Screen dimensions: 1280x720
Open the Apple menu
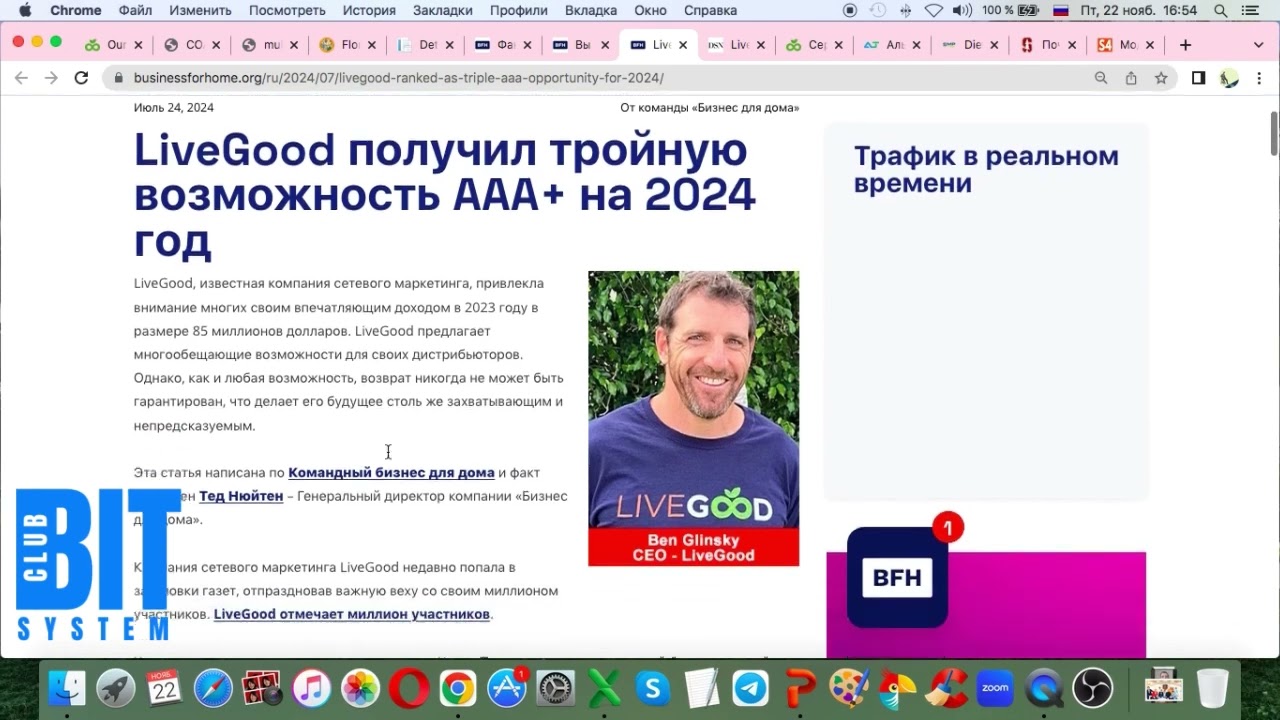click(x=25, y=10)
